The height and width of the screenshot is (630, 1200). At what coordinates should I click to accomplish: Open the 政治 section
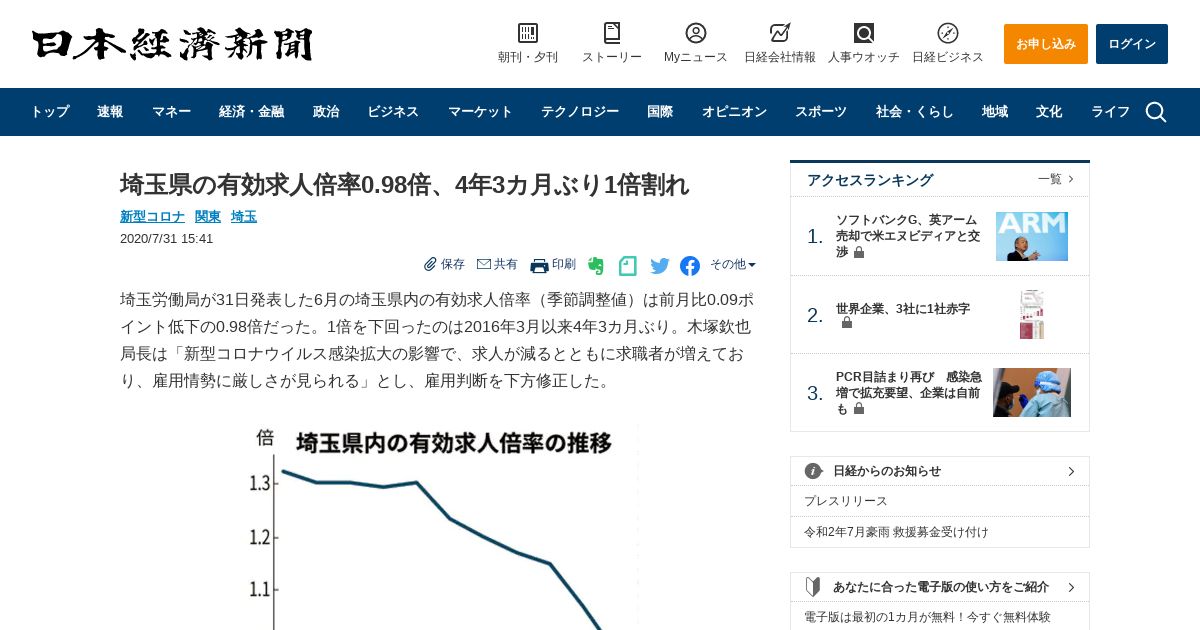point(326,112)
